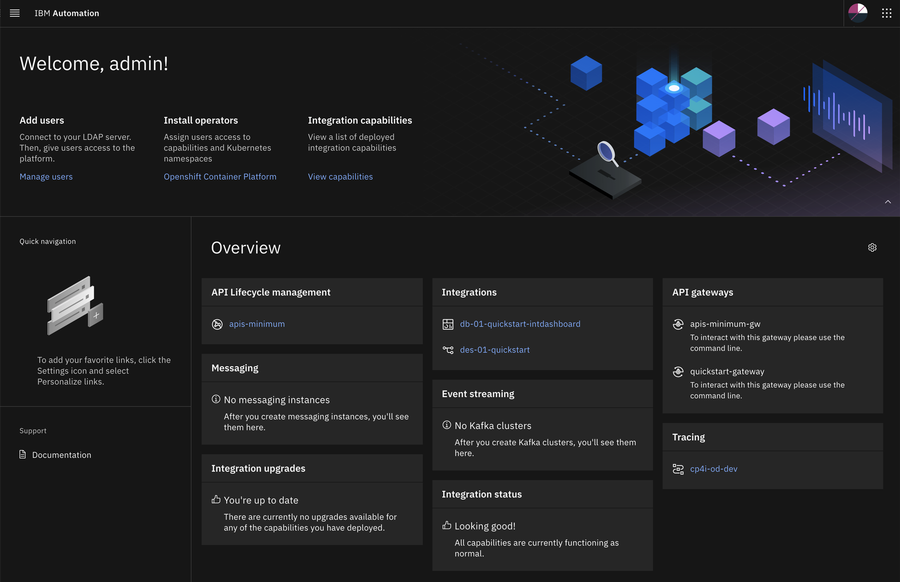Collapse the welcome banner with the chevron

pyautogui.click(x=887, y=201)
